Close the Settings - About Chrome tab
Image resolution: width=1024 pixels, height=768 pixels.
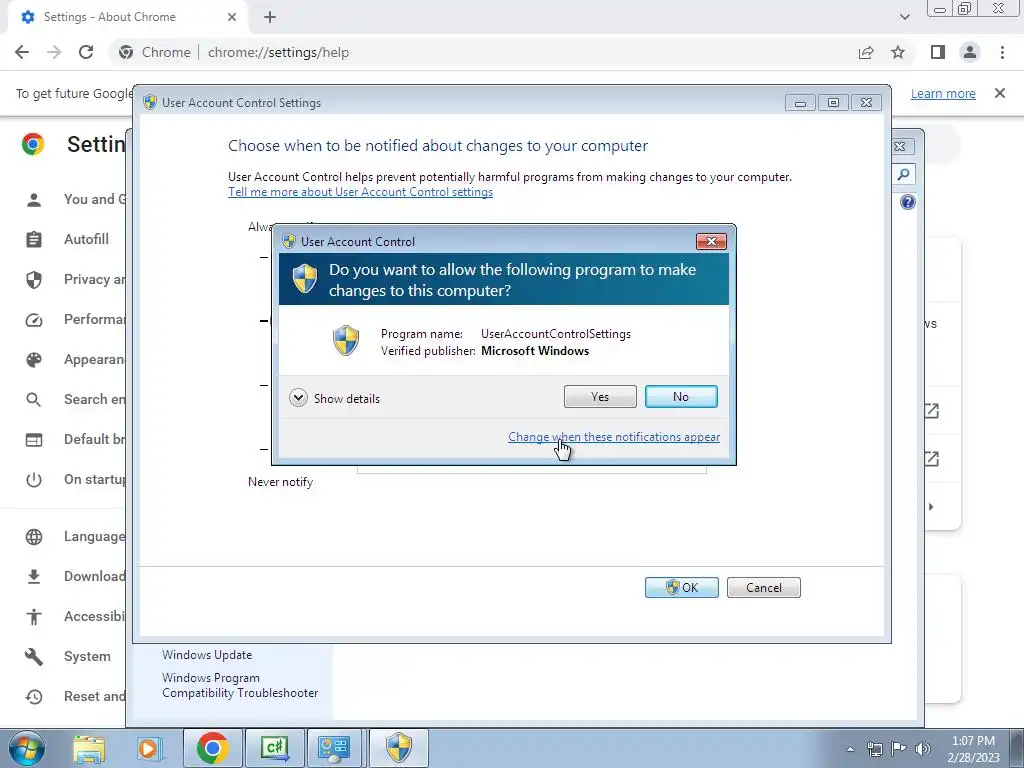tap(232, 17)
